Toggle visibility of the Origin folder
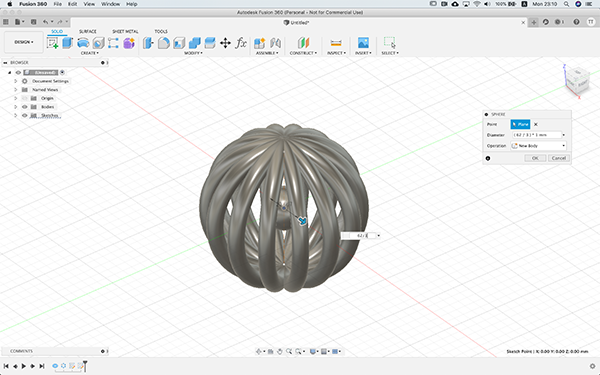The height and width of the screenshot is (375, 600). (25, 98)
